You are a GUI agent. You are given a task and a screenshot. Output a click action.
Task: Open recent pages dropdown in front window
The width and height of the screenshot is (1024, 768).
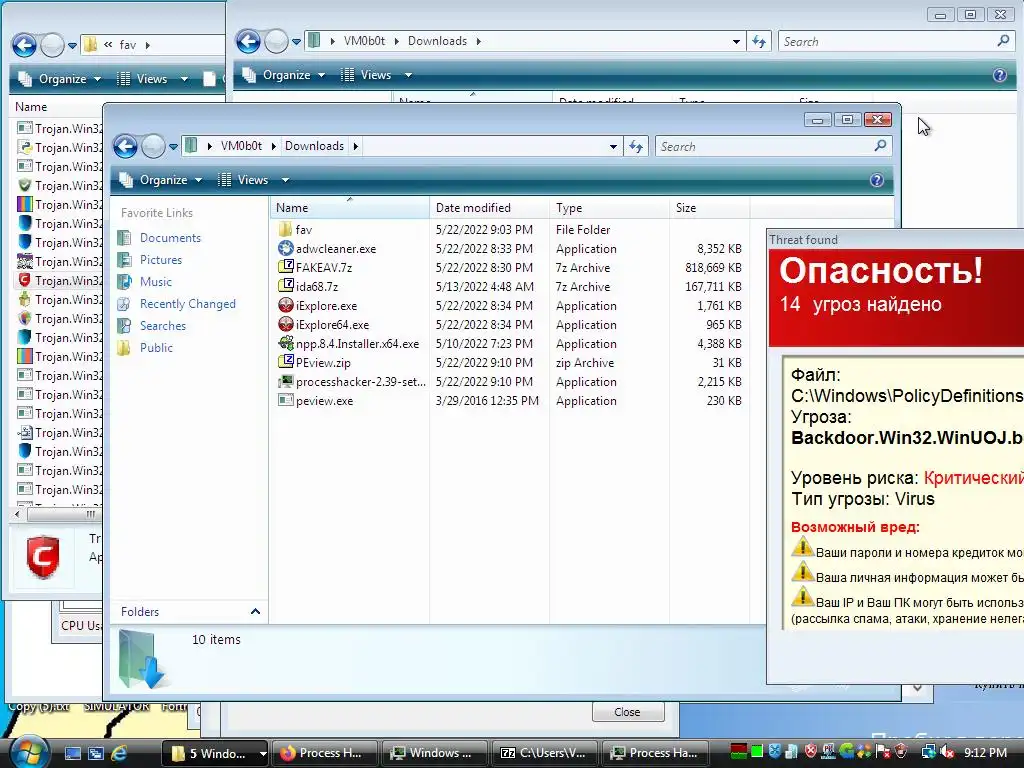tap(173, 147)
